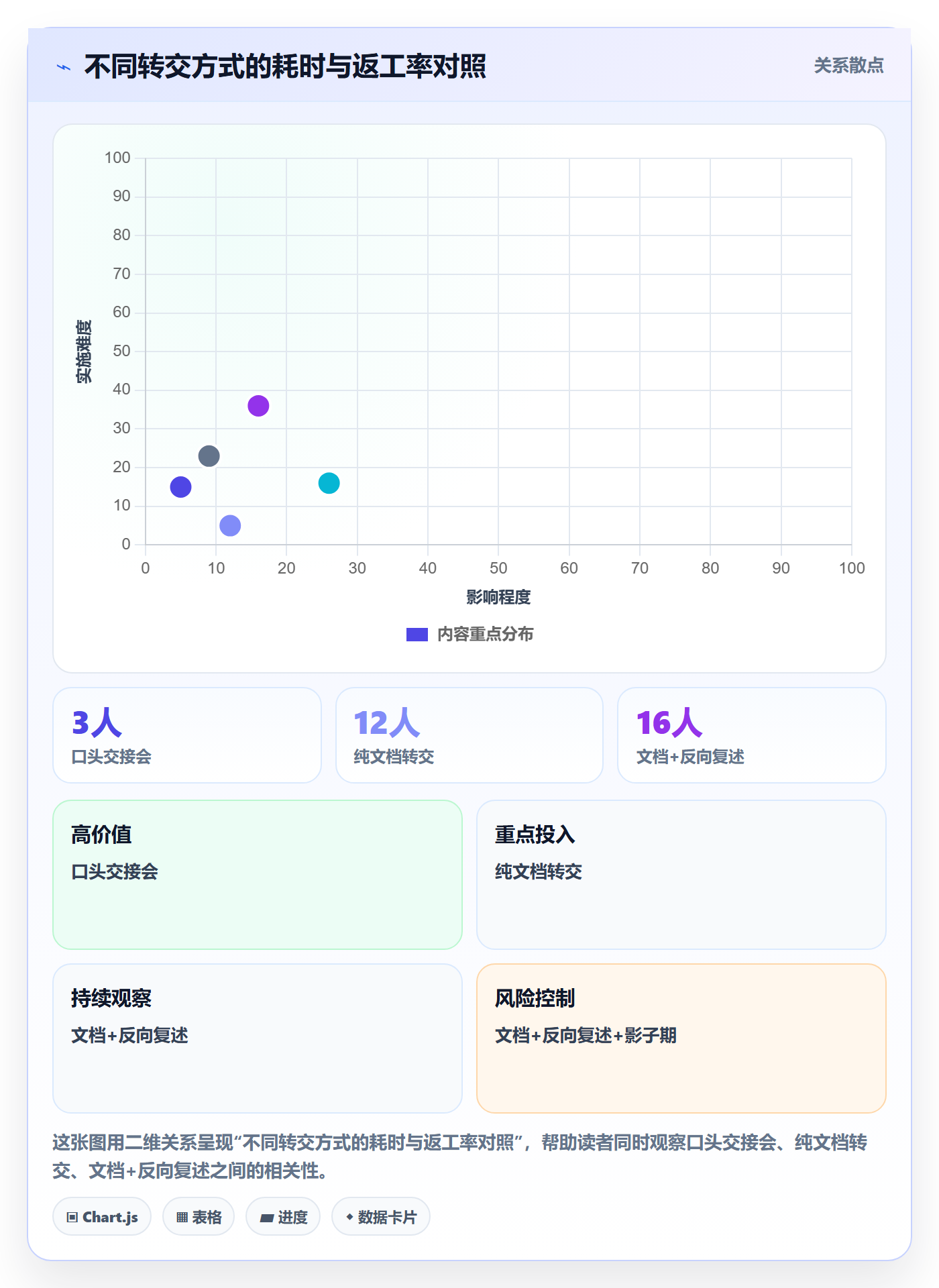Open the 高价值 quadrant card
Image resolution: width=939 pixels, height=1288 pixels.
click(258, 875)
